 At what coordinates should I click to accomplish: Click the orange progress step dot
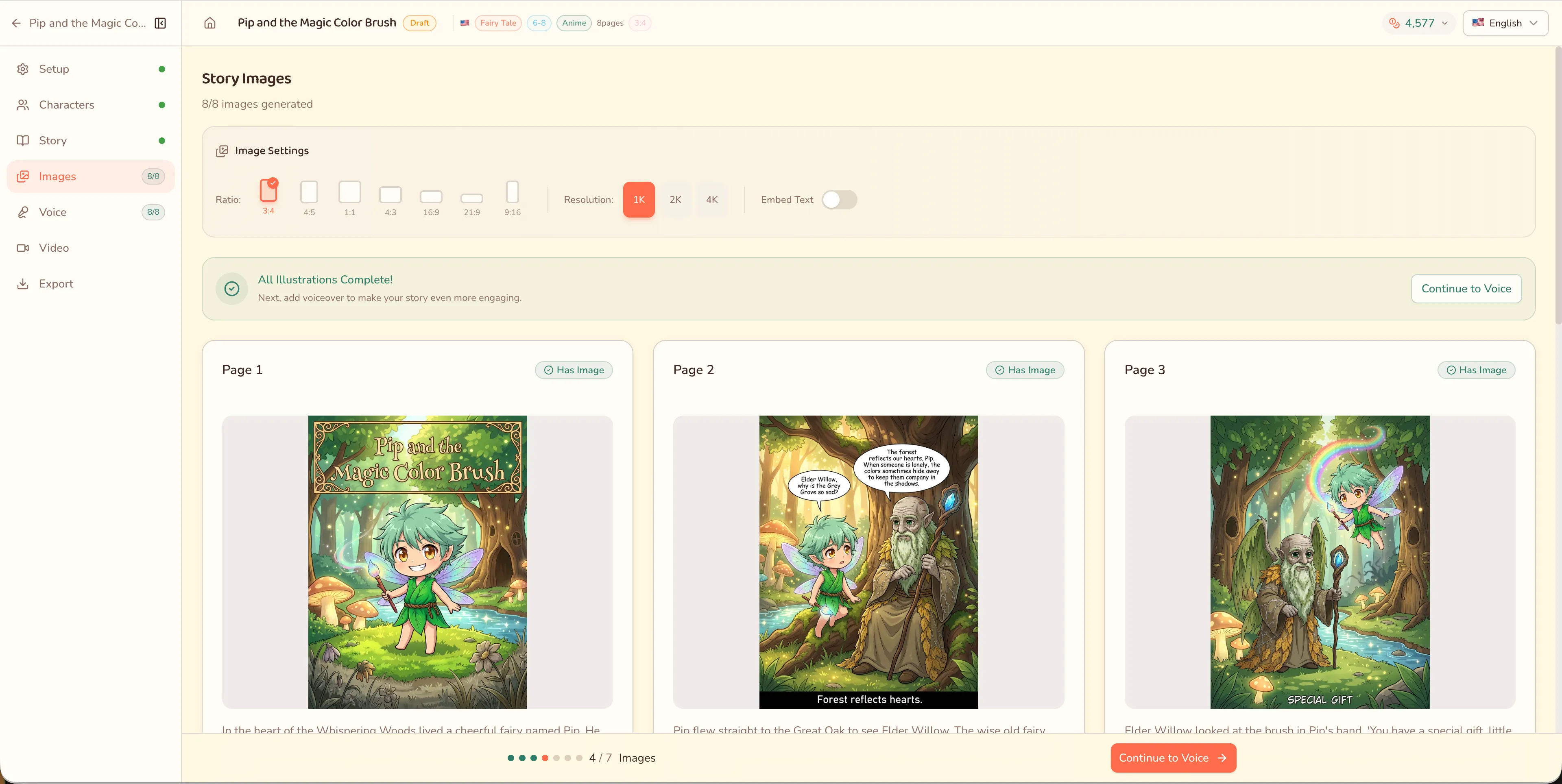545,758
